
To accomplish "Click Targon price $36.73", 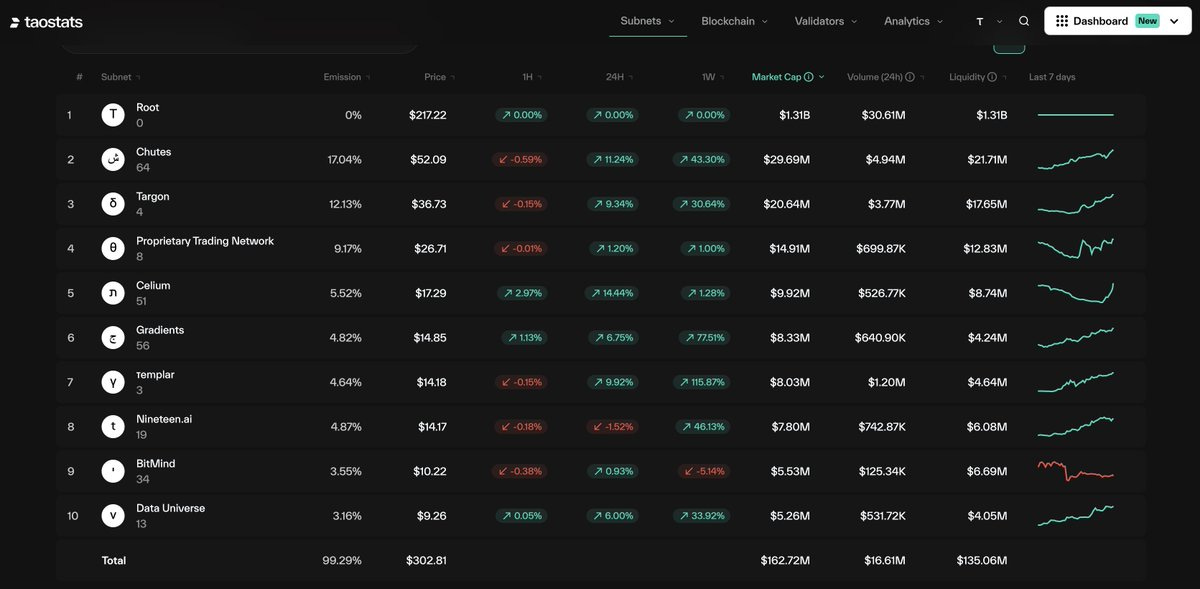I will pyautogui.click(x=429, y=204).
